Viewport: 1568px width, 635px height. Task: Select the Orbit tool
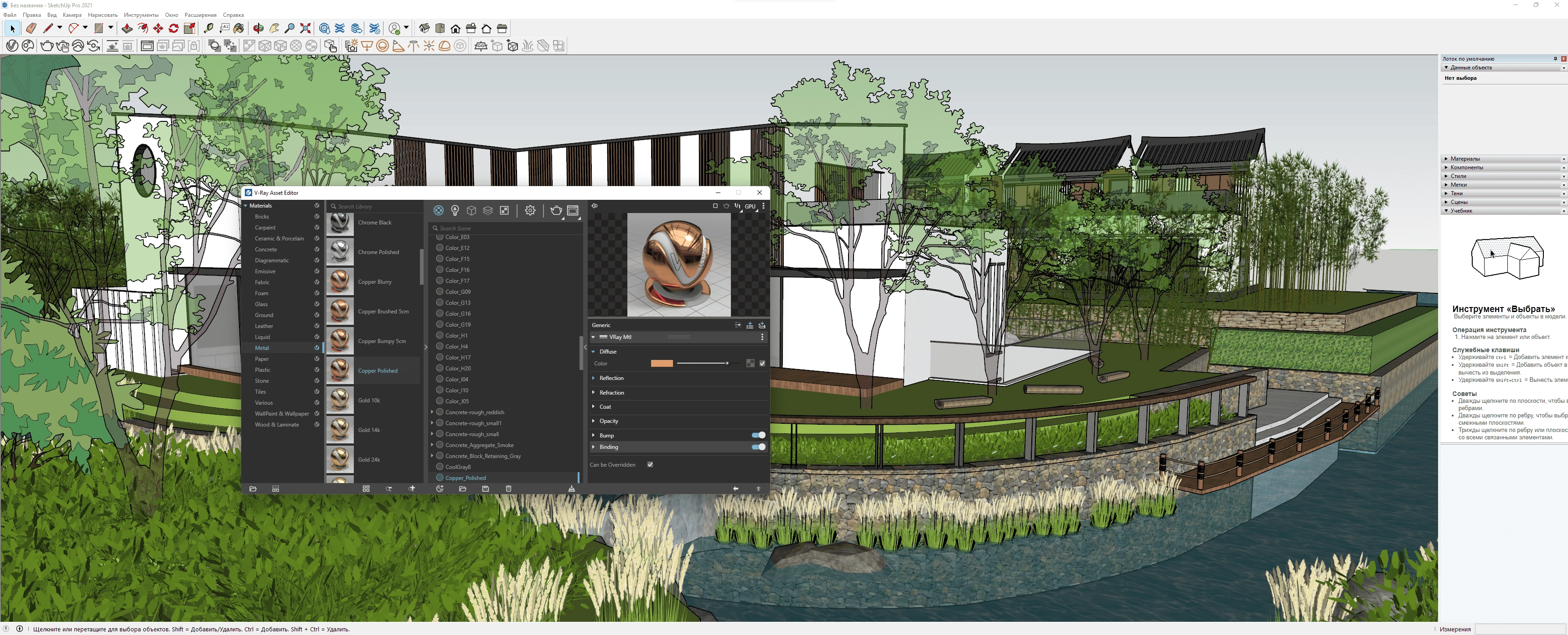259,28
